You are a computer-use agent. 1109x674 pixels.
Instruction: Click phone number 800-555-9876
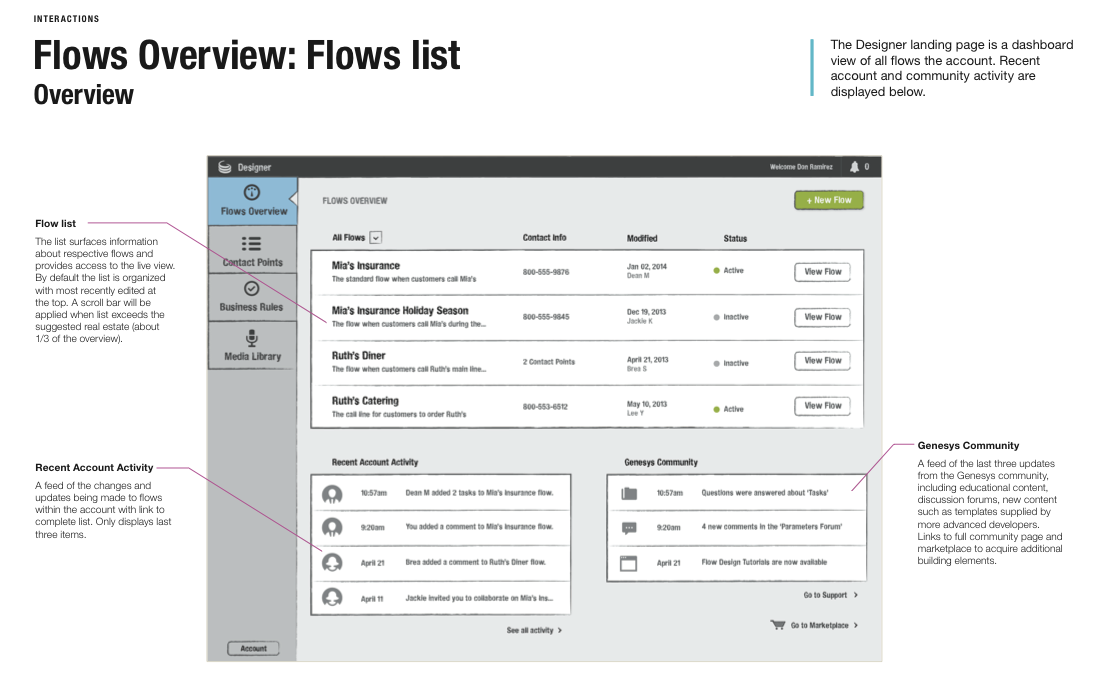546,272
